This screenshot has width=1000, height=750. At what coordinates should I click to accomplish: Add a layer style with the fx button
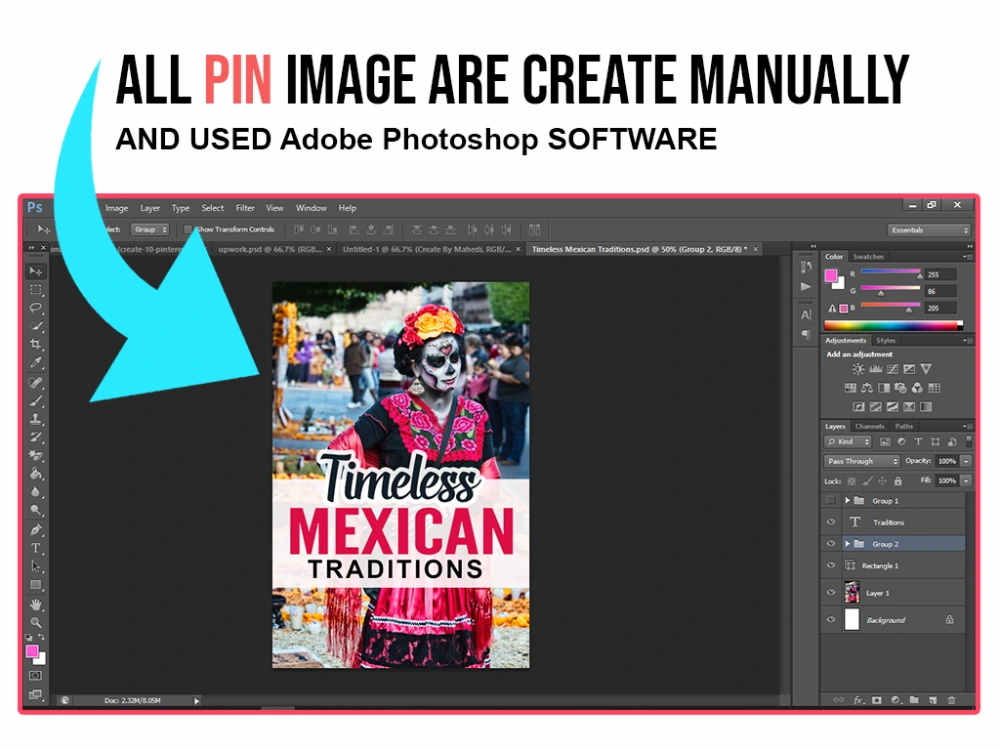[x=857, y=699]
